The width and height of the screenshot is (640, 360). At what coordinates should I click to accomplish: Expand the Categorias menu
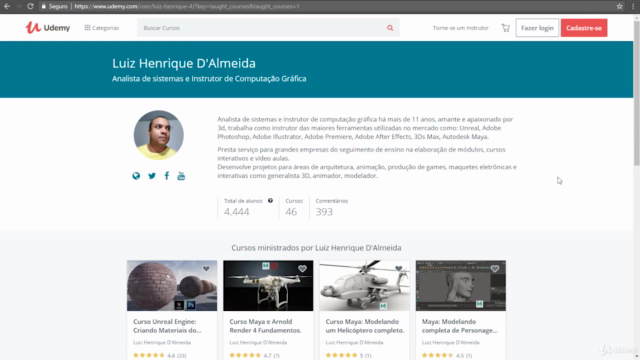pyautogui.click(x=102, y=28)
